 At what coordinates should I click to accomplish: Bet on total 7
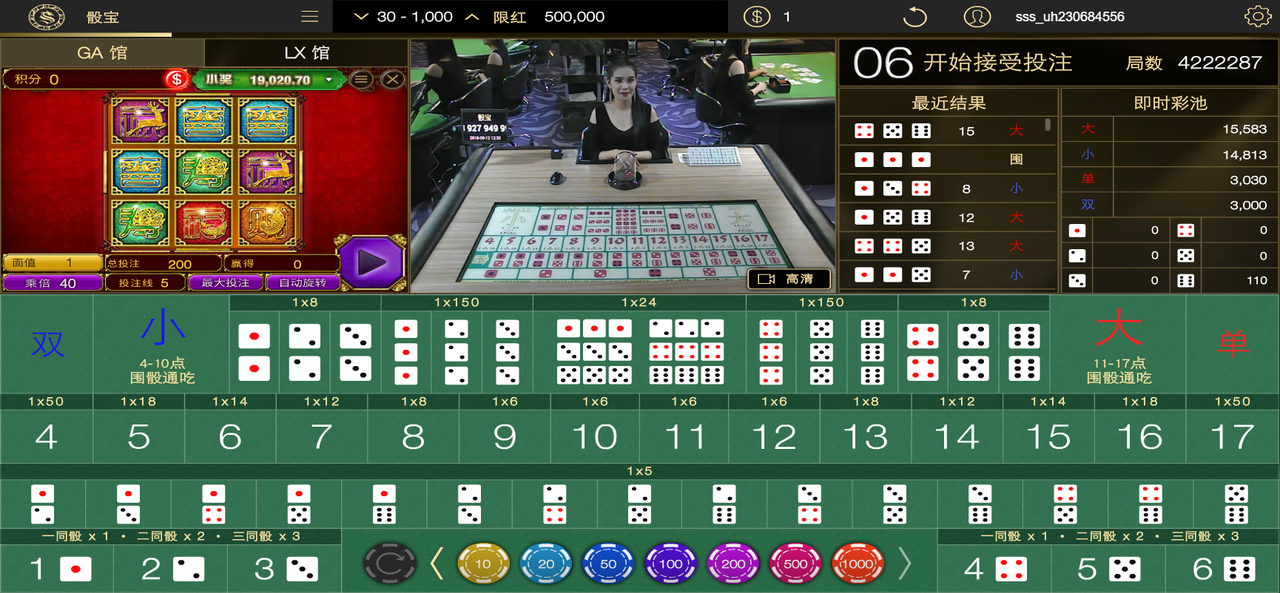click(321, 437)
